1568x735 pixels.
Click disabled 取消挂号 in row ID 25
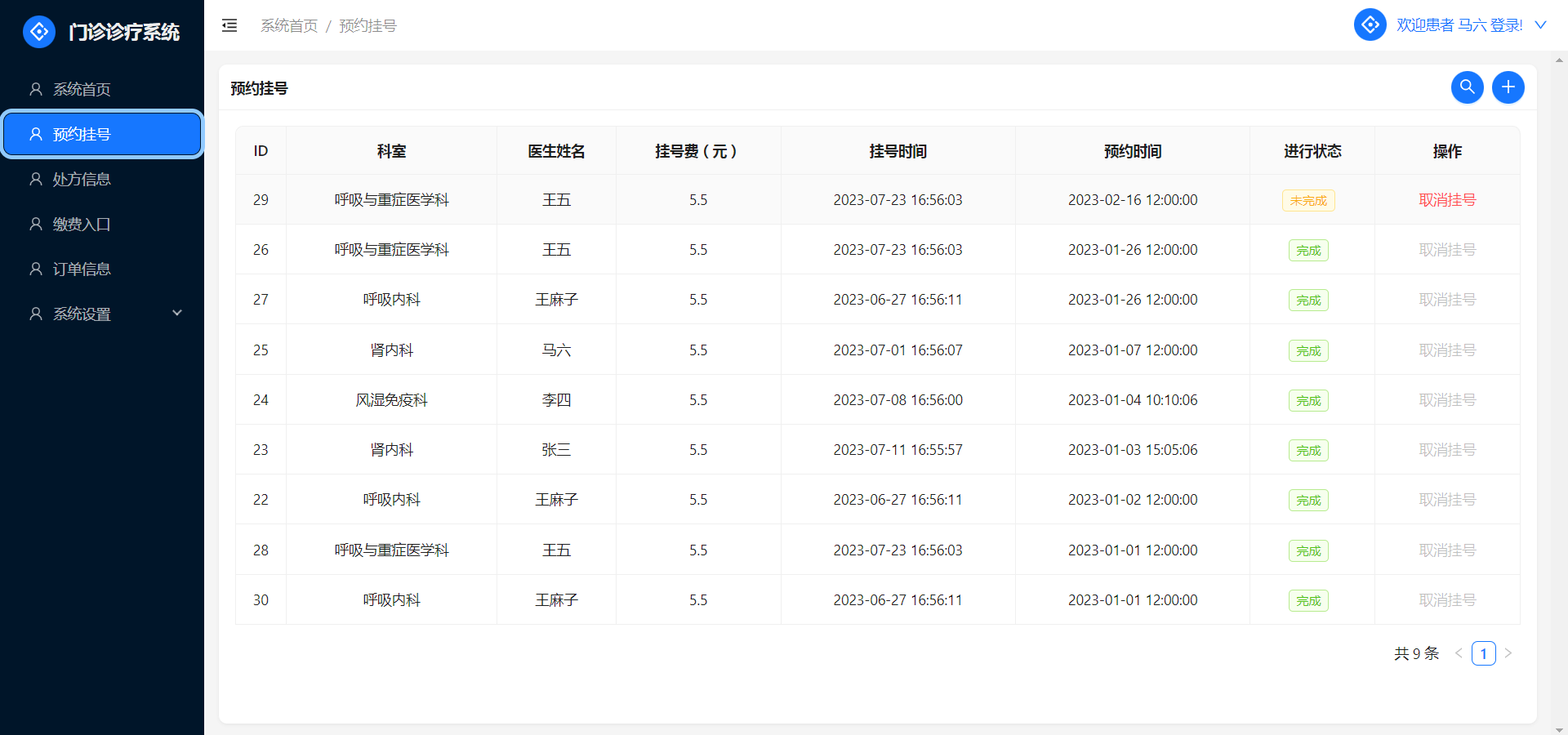click(x=1447, y=350)
